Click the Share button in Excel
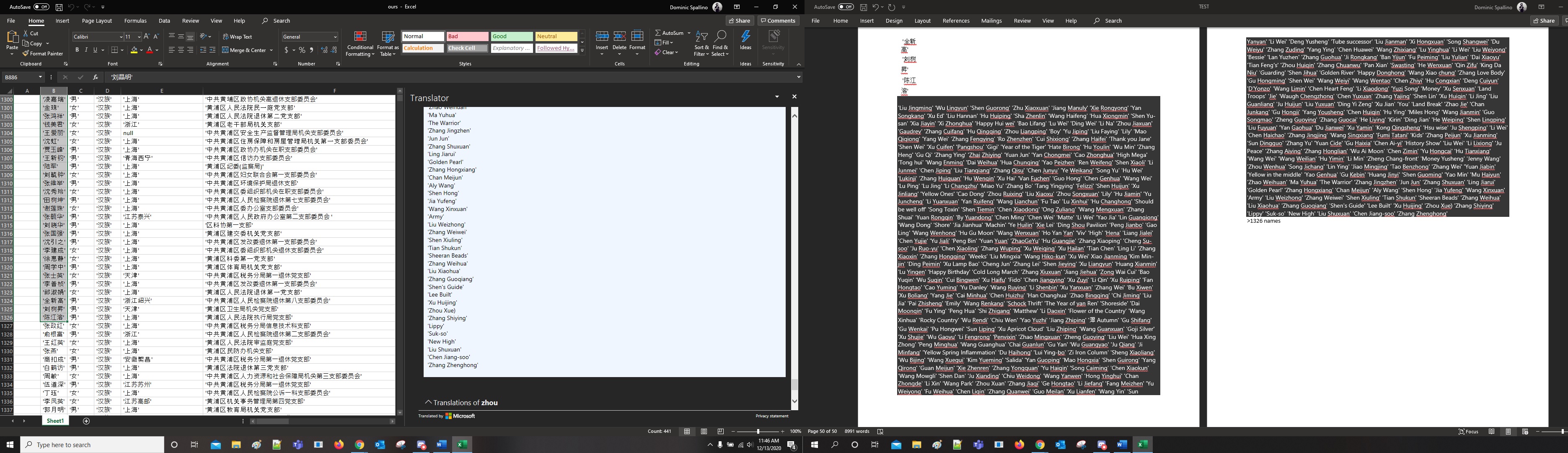This screenshot has height=453, width=1568. point(740,21)
